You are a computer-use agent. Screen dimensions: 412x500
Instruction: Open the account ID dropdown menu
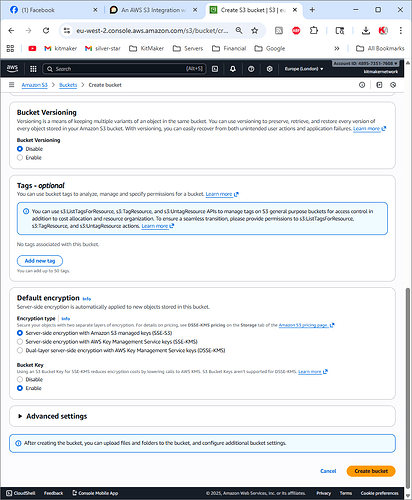pos(366,63)
